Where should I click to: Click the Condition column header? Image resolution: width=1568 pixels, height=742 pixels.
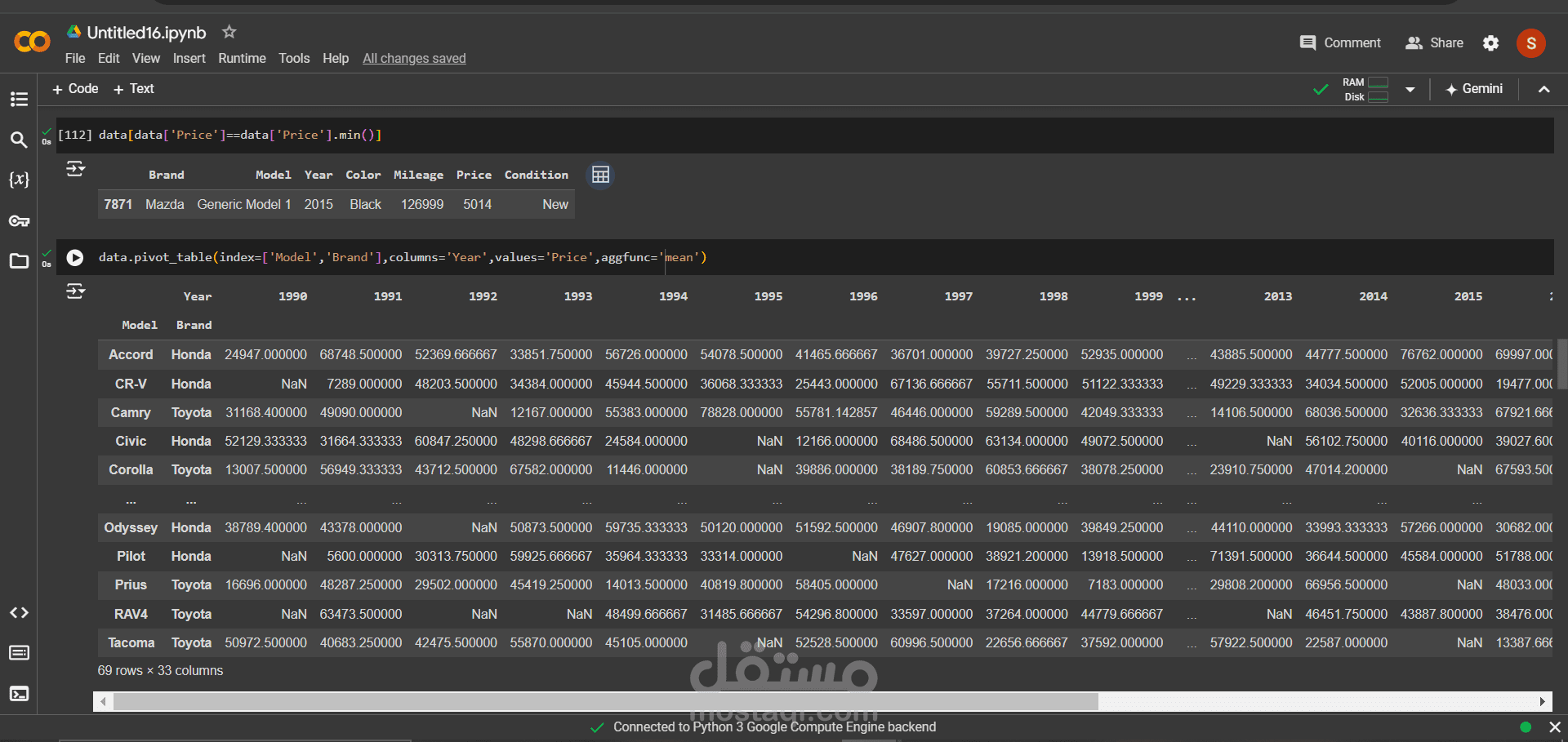[x=536, y=176]
